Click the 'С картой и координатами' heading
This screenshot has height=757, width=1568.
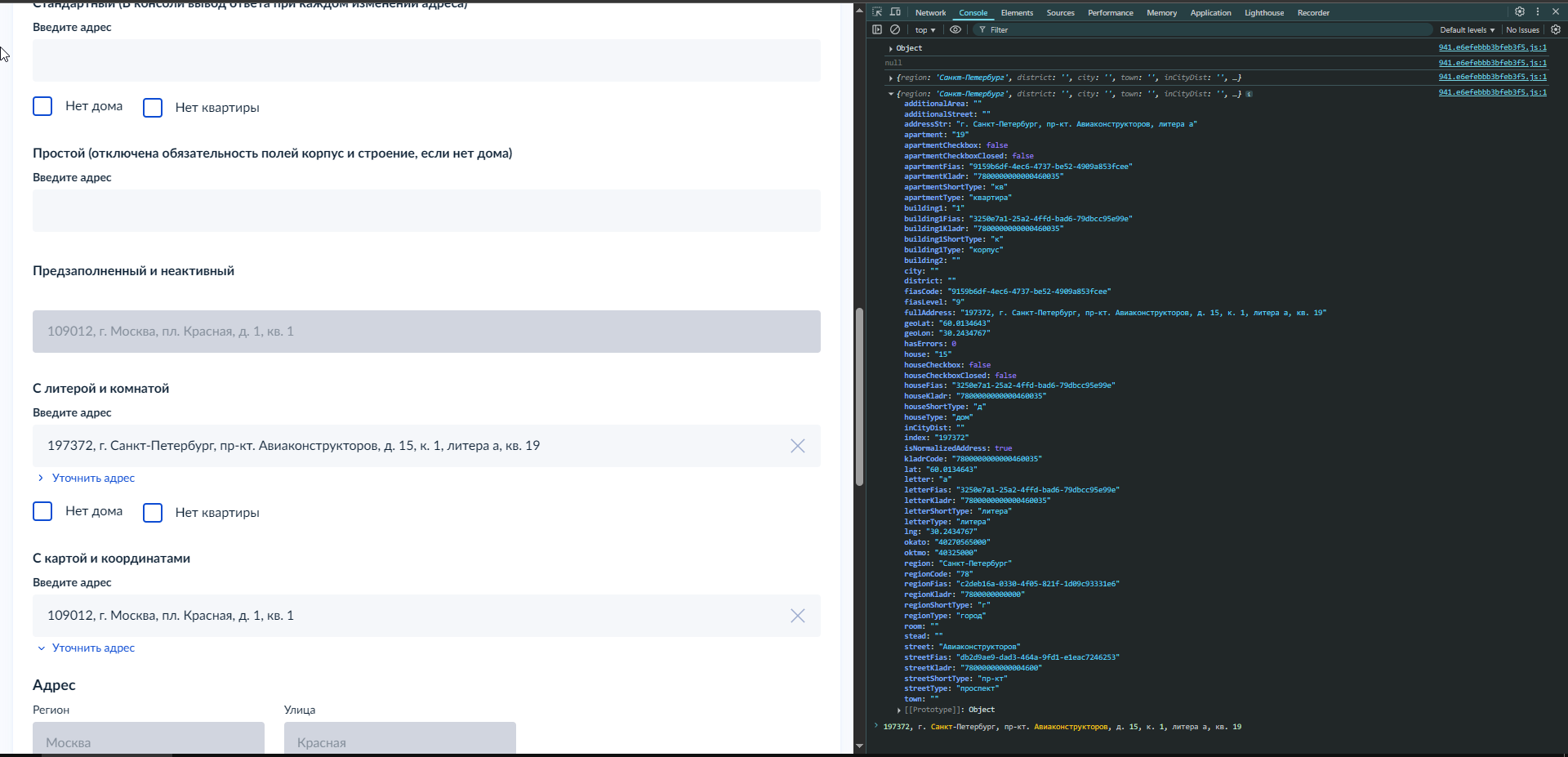click(111, 559)
